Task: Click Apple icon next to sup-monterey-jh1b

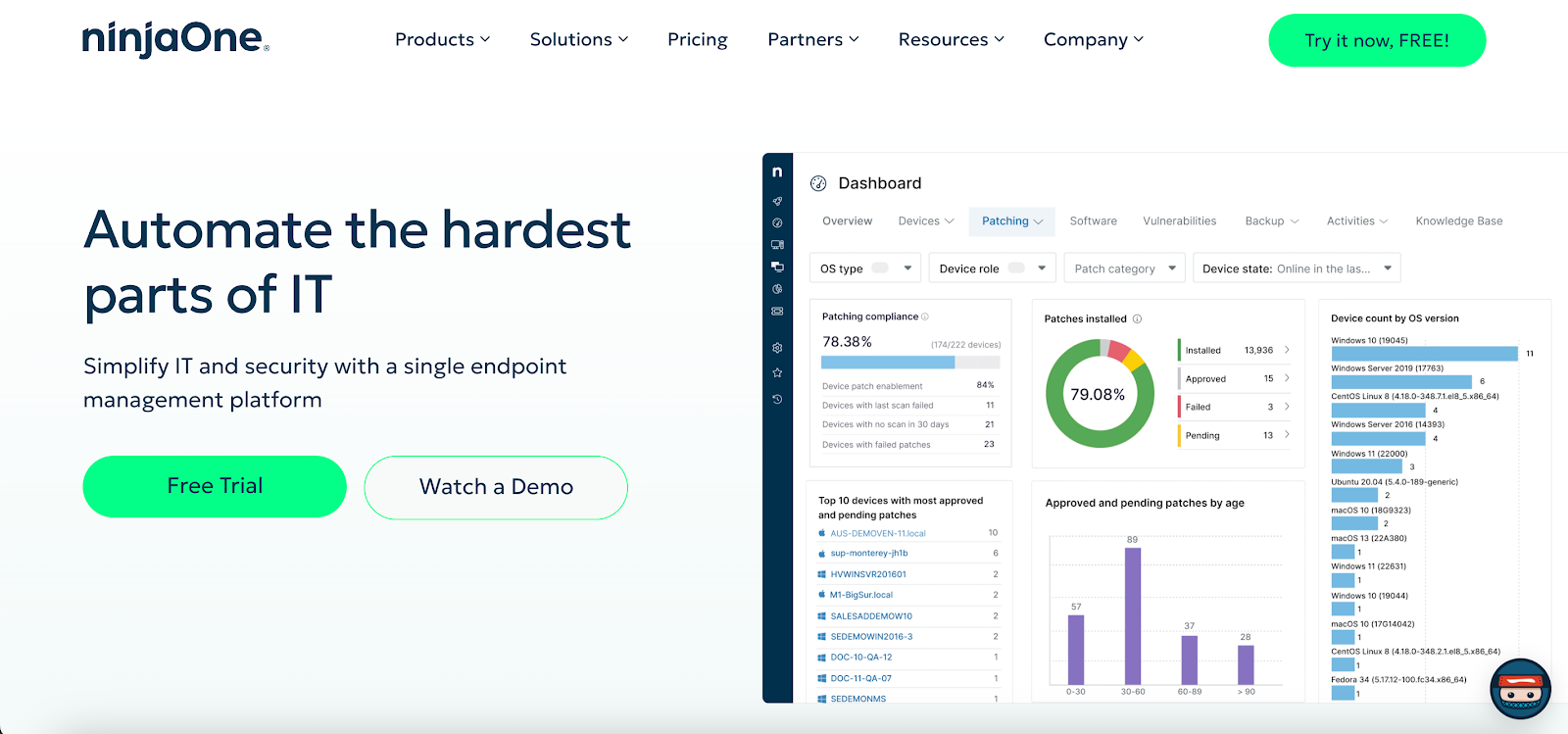Action: pyautogui.click(x=822, y=554)
